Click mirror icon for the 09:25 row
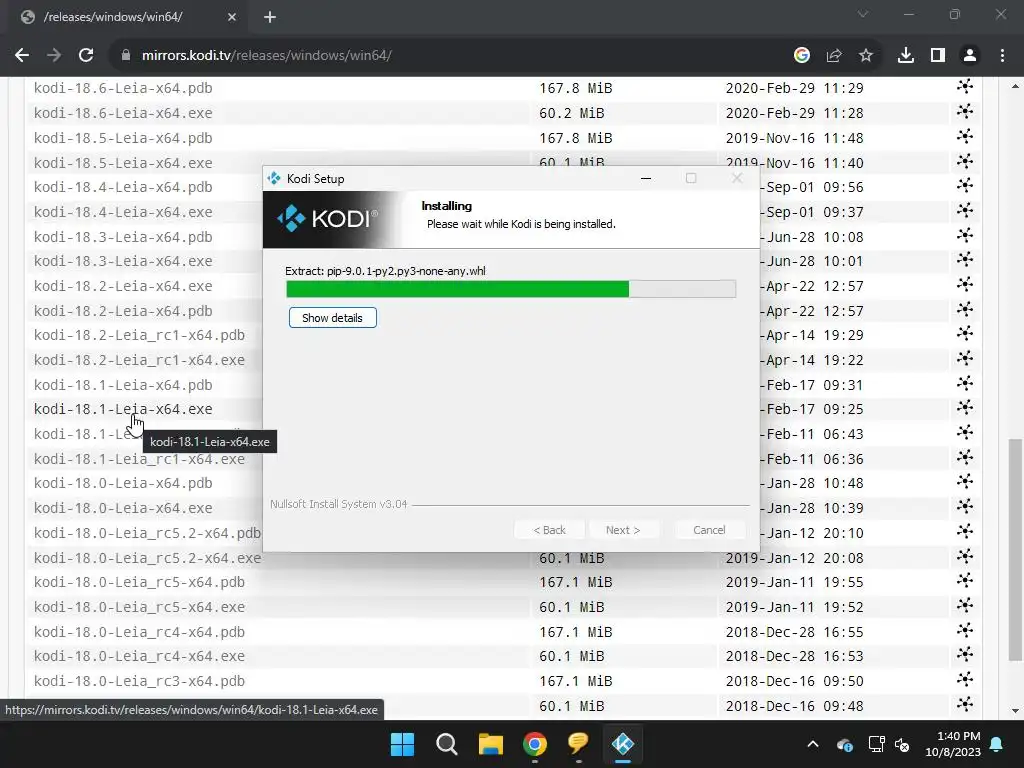1024x768 pixels. [965, 408]
